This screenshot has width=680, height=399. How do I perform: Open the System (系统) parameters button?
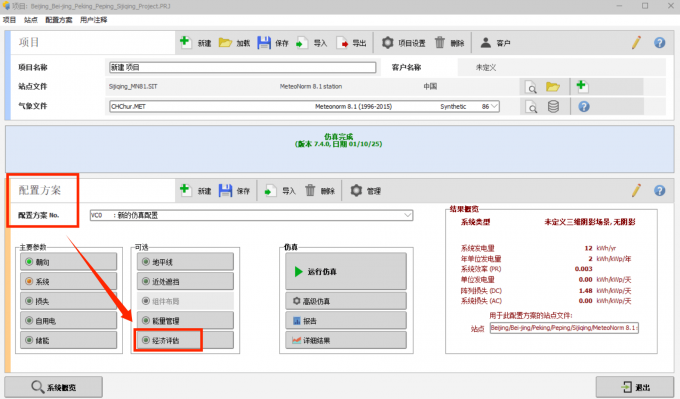pos(68,281)
